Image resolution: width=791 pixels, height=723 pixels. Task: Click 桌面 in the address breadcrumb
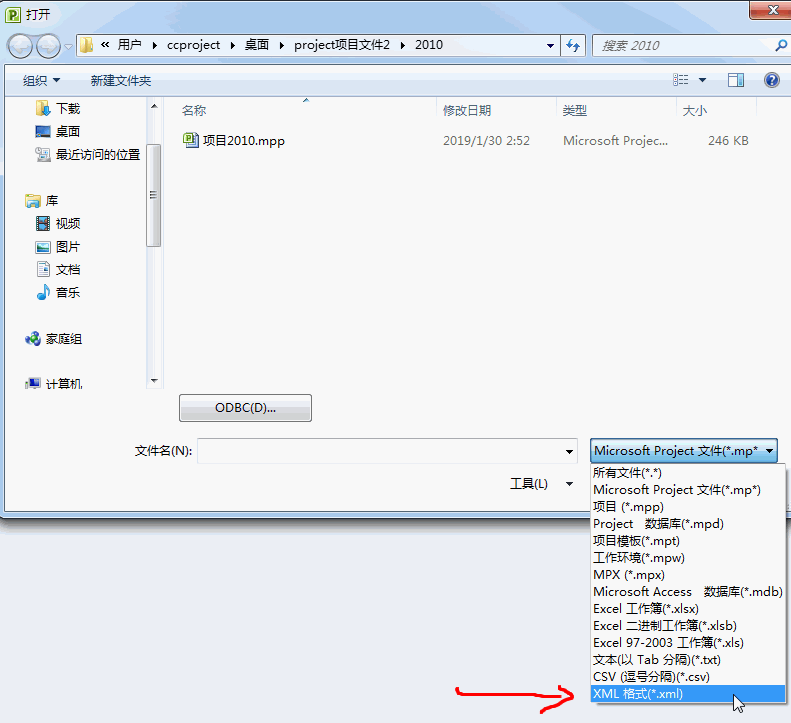tap(257, 45)
